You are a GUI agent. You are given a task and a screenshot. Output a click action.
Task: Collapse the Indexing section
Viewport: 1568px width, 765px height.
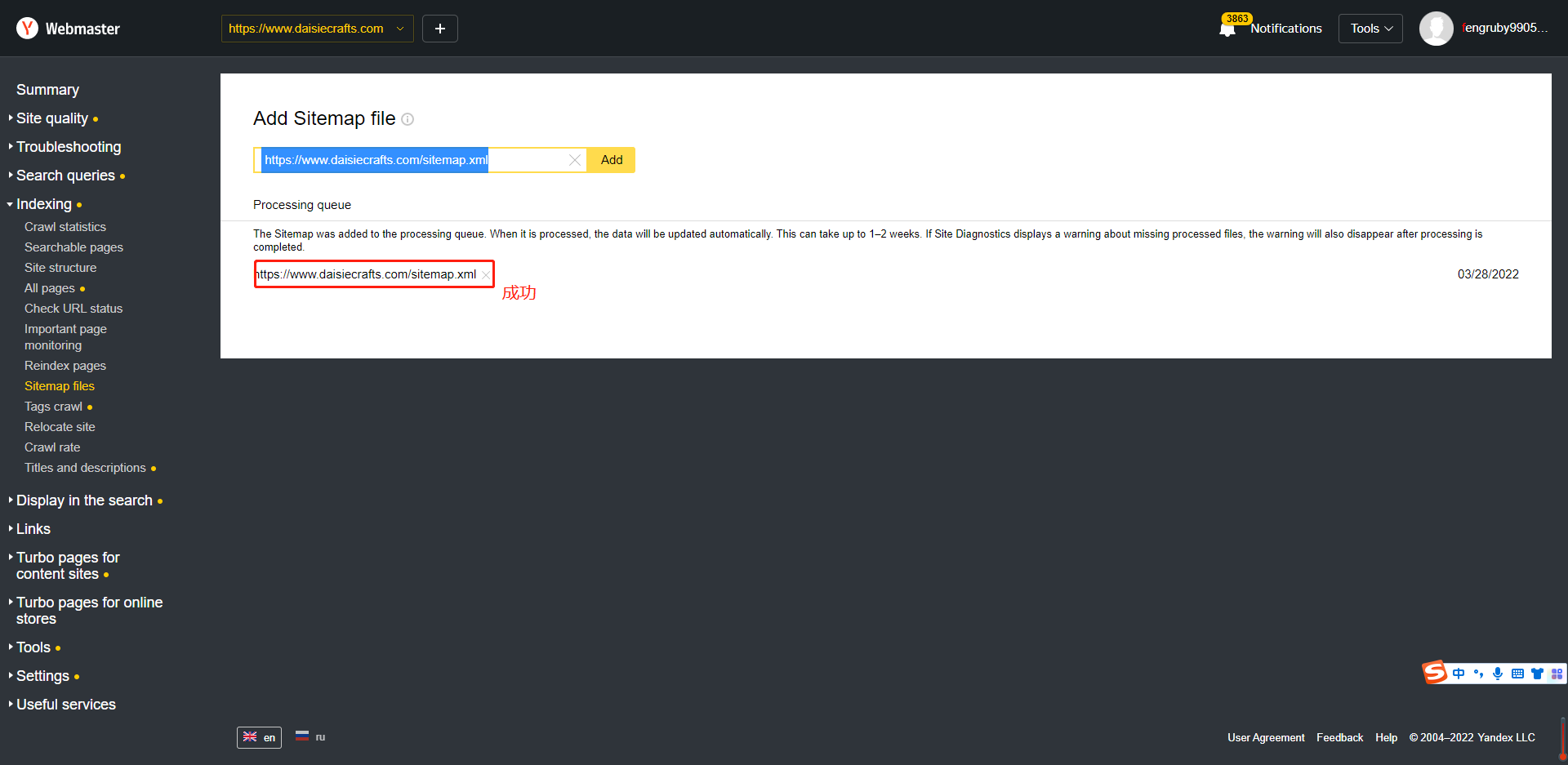[44, 204]
